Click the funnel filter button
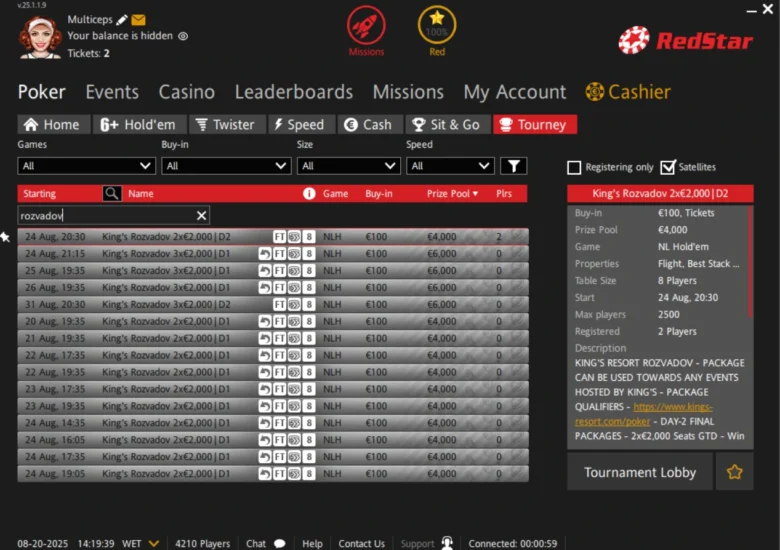The width and height of the screenshot is (780, 550). 514,166
